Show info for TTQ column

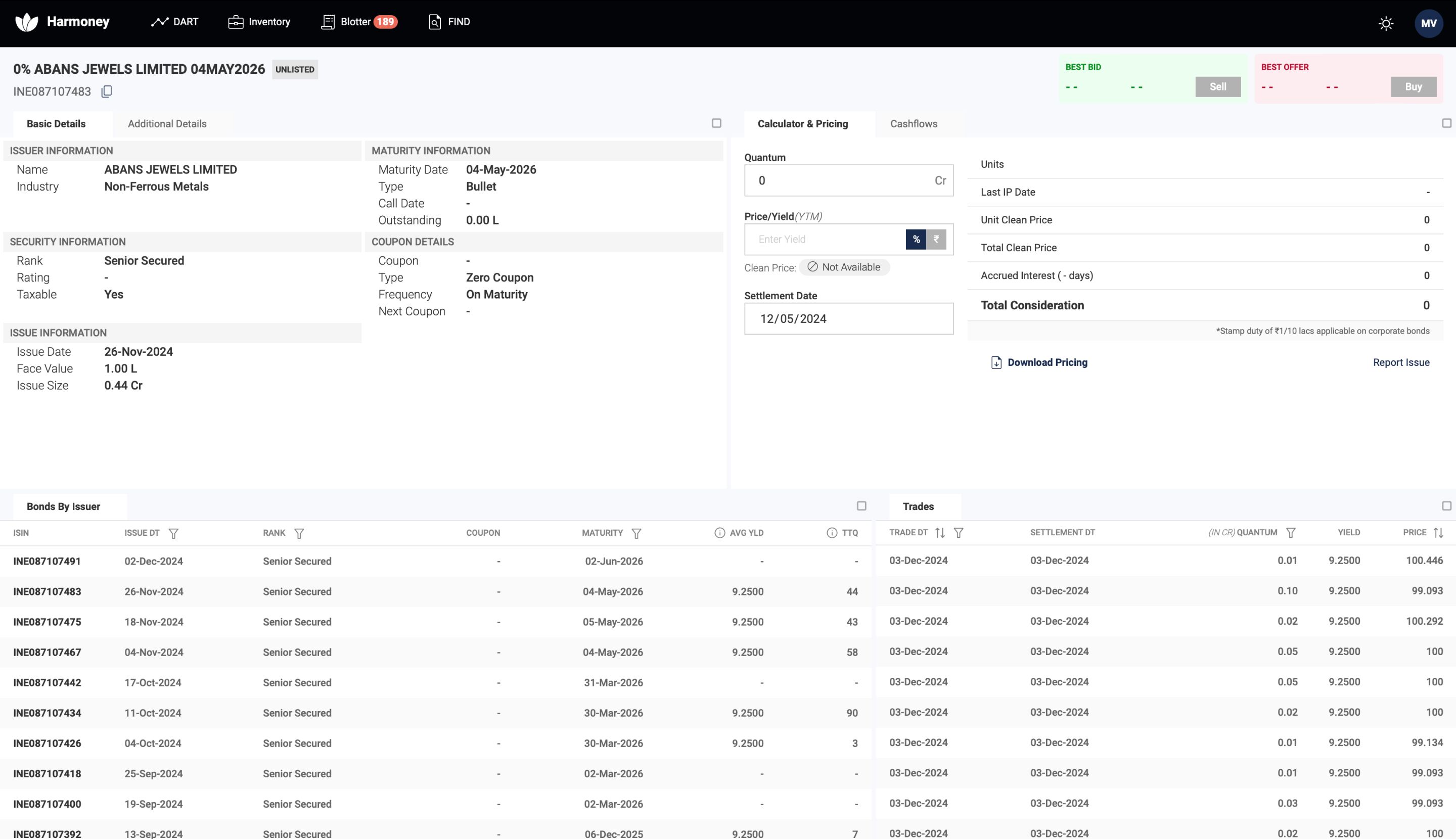832,533
